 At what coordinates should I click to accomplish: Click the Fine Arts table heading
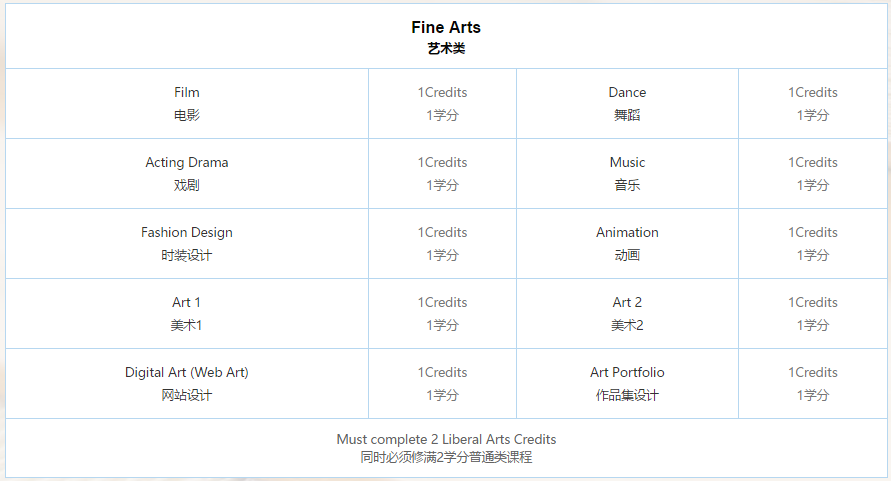[446, 28]
